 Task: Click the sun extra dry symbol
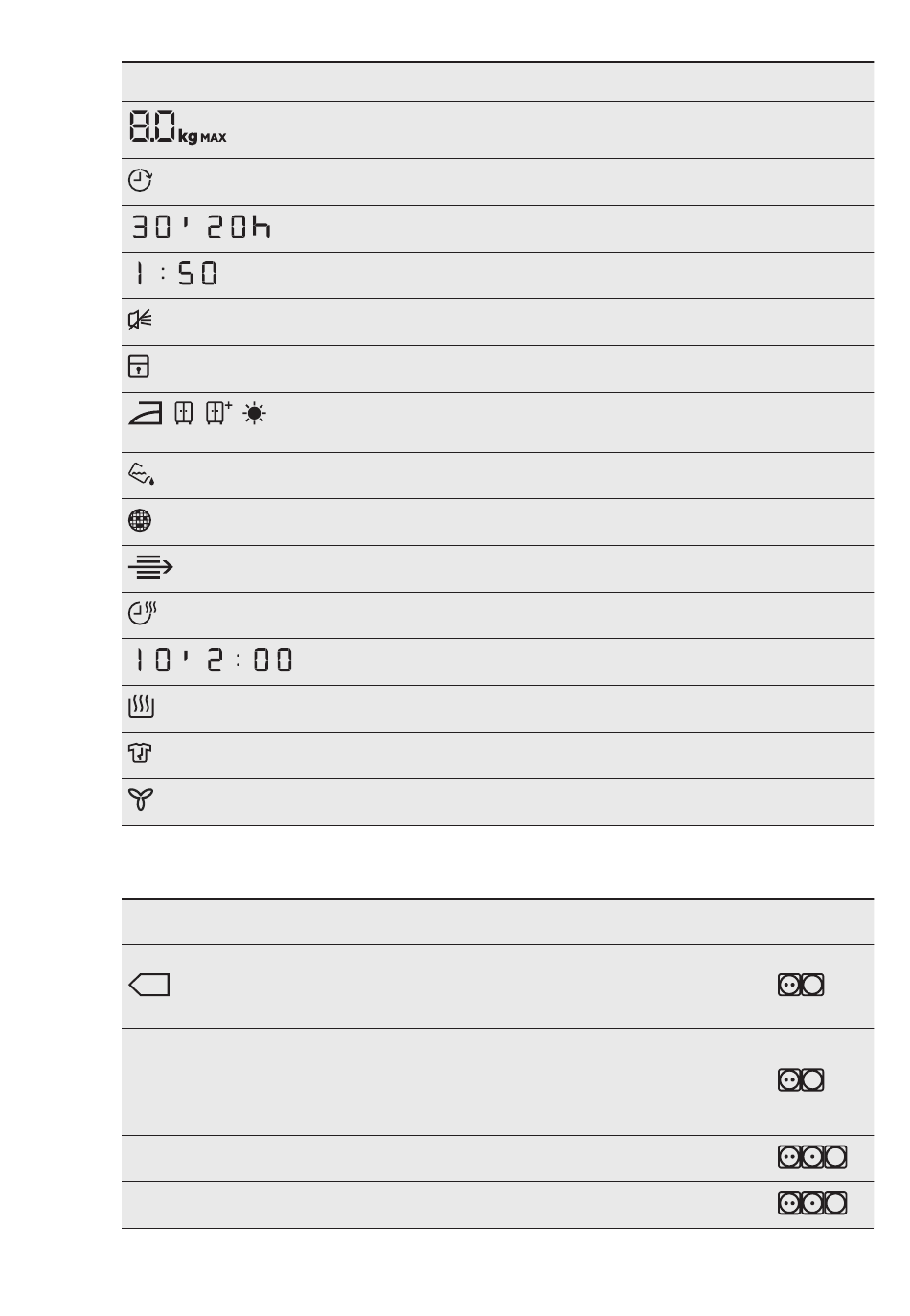pos(256,414)
